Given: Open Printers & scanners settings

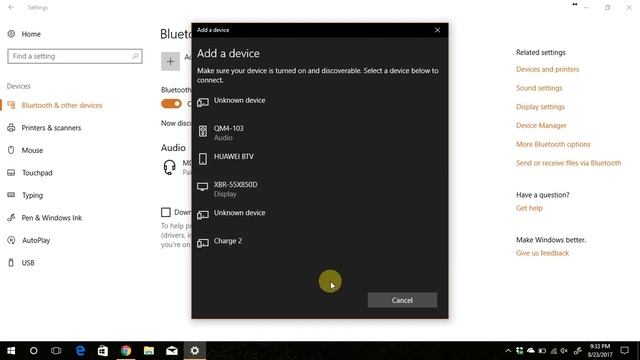Looking at the screenshot, I should (51, 128).
